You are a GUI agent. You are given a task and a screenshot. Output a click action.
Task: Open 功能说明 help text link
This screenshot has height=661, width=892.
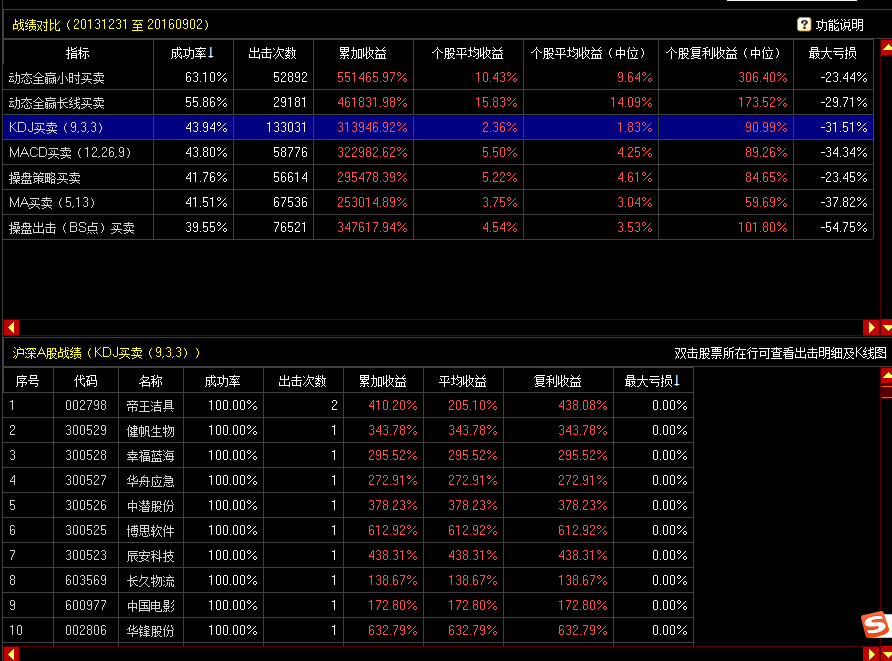click(x=839, y=25)
